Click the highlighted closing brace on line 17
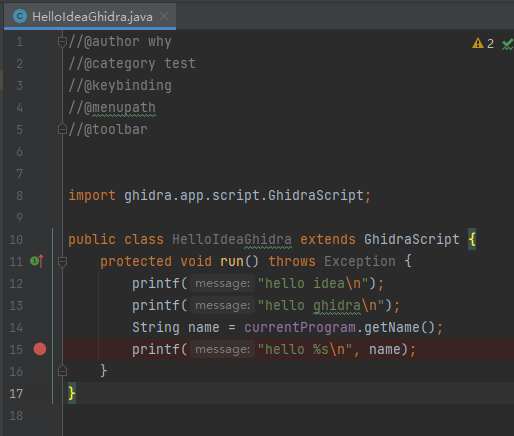 72,393
